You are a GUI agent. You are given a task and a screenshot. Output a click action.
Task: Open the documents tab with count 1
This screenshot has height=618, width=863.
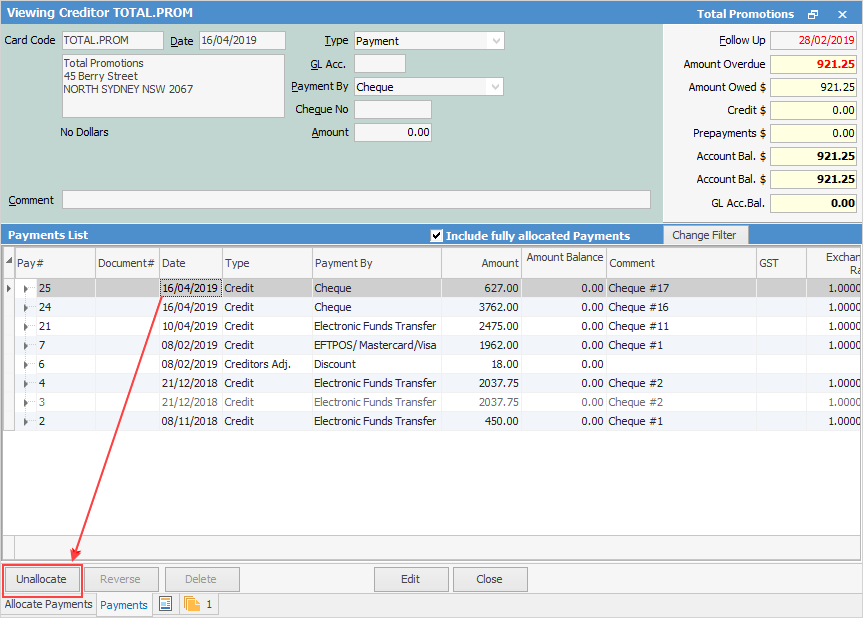tap(198, 604)
